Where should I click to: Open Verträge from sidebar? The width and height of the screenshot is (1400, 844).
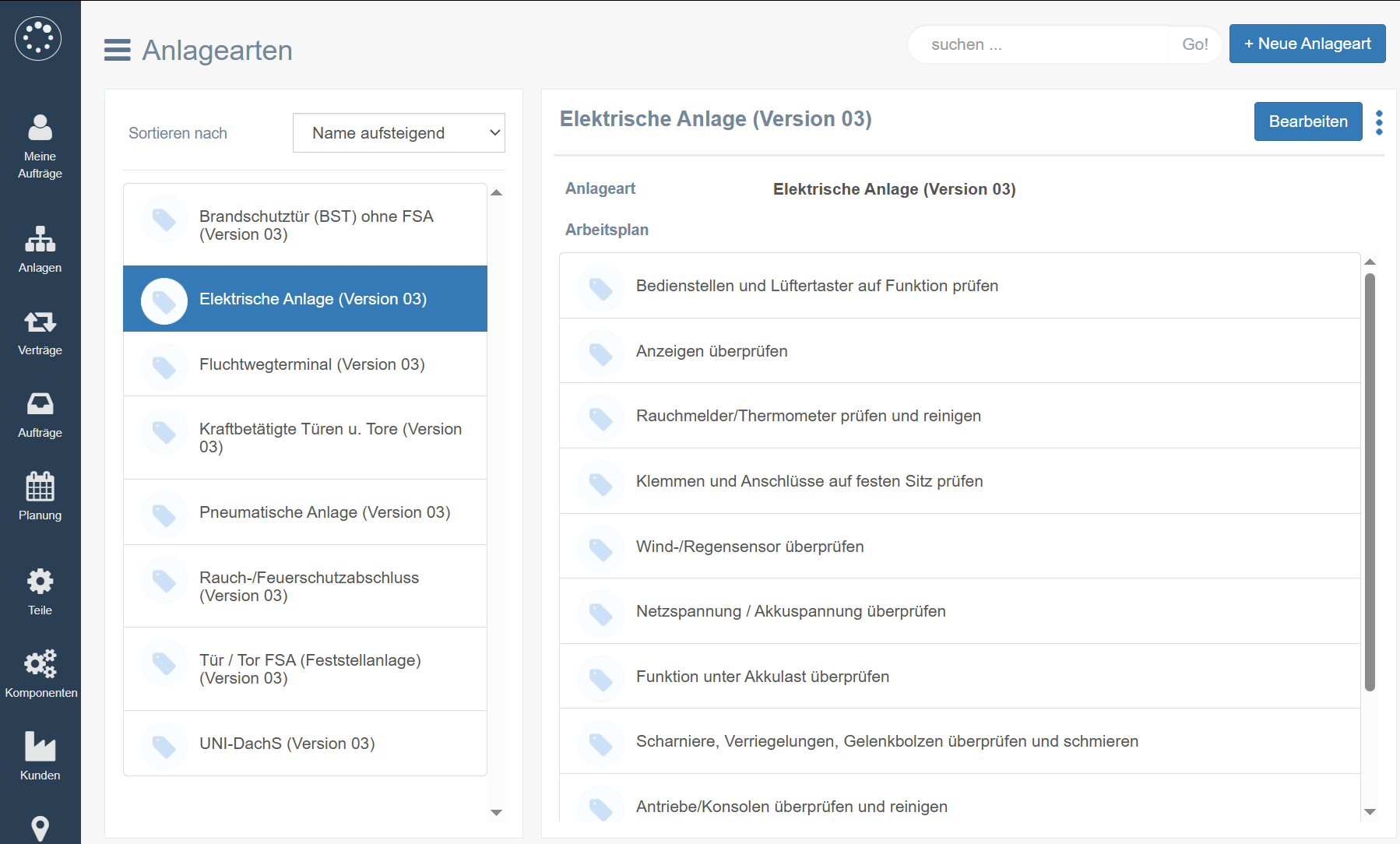(x=40, y=332)
